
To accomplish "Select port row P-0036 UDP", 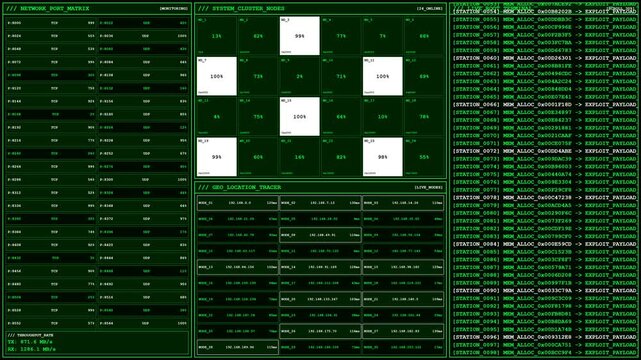I will 143,36.
